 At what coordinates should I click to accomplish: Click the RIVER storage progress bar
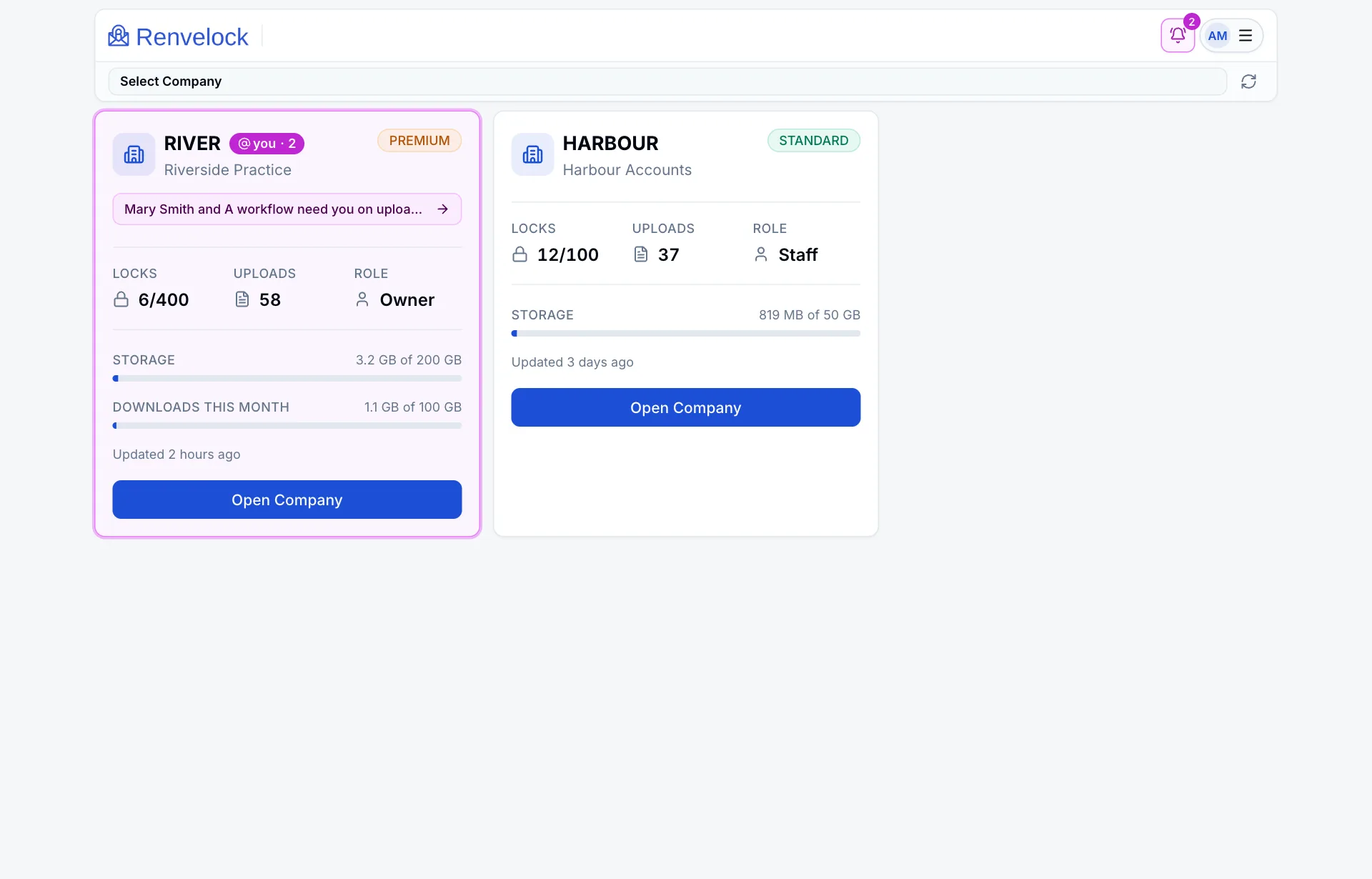287,379
